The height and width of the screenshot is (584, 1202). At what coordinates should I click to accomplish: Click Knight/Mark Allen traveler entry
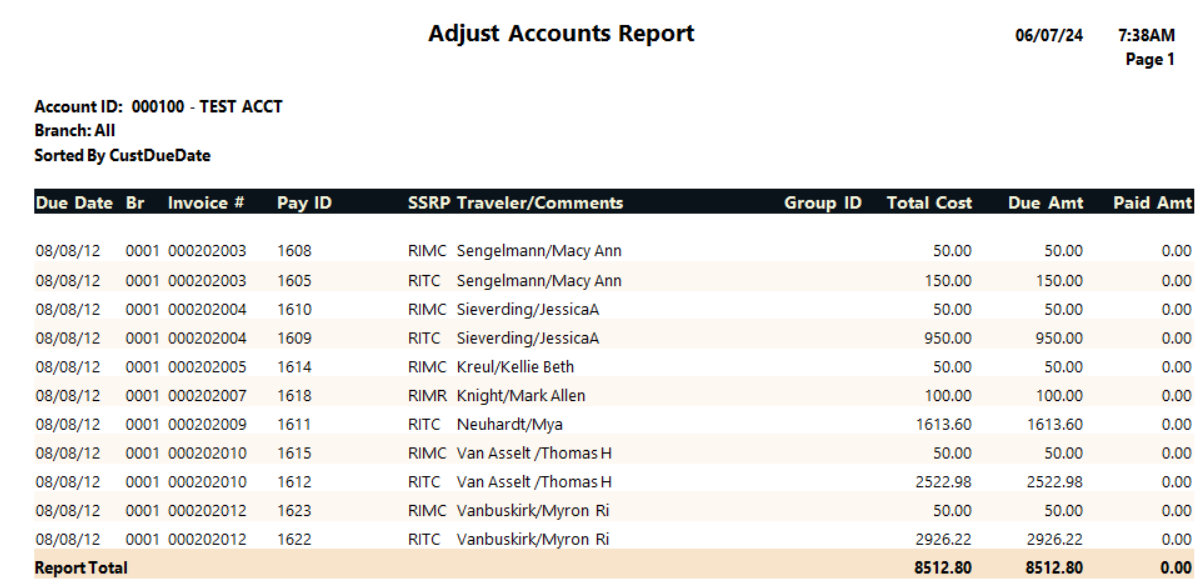521,395
